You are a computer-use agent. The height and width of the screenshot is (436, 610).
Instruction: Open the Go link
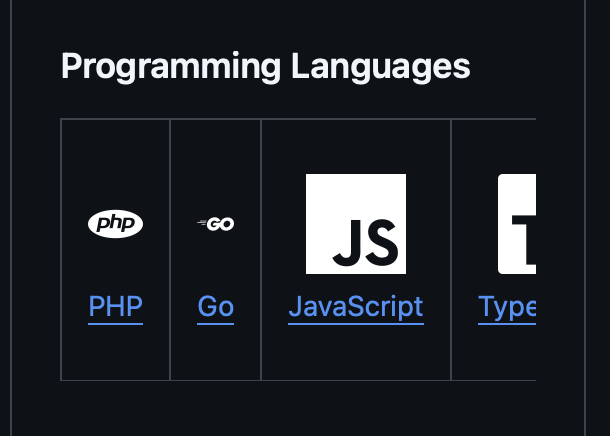pyautogui.click(x=216, y=307)
